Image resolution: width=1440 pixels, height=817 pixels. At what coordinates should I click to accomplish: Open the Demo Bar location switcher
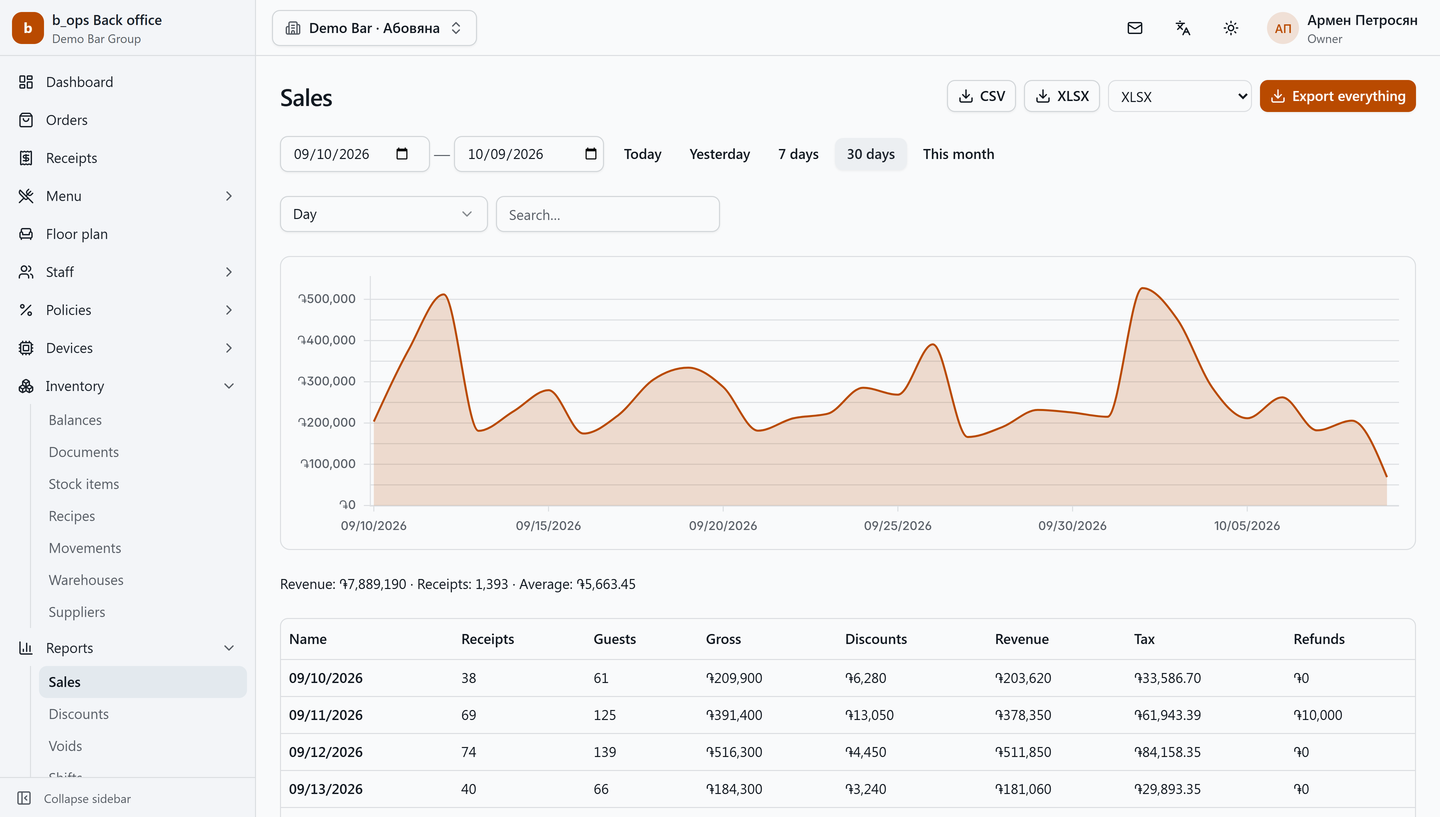[374, 28]
